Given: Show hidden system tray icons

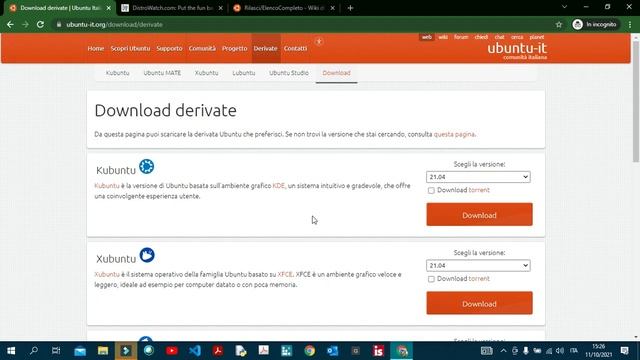Looking at the screenshot, I should (503, 351).
